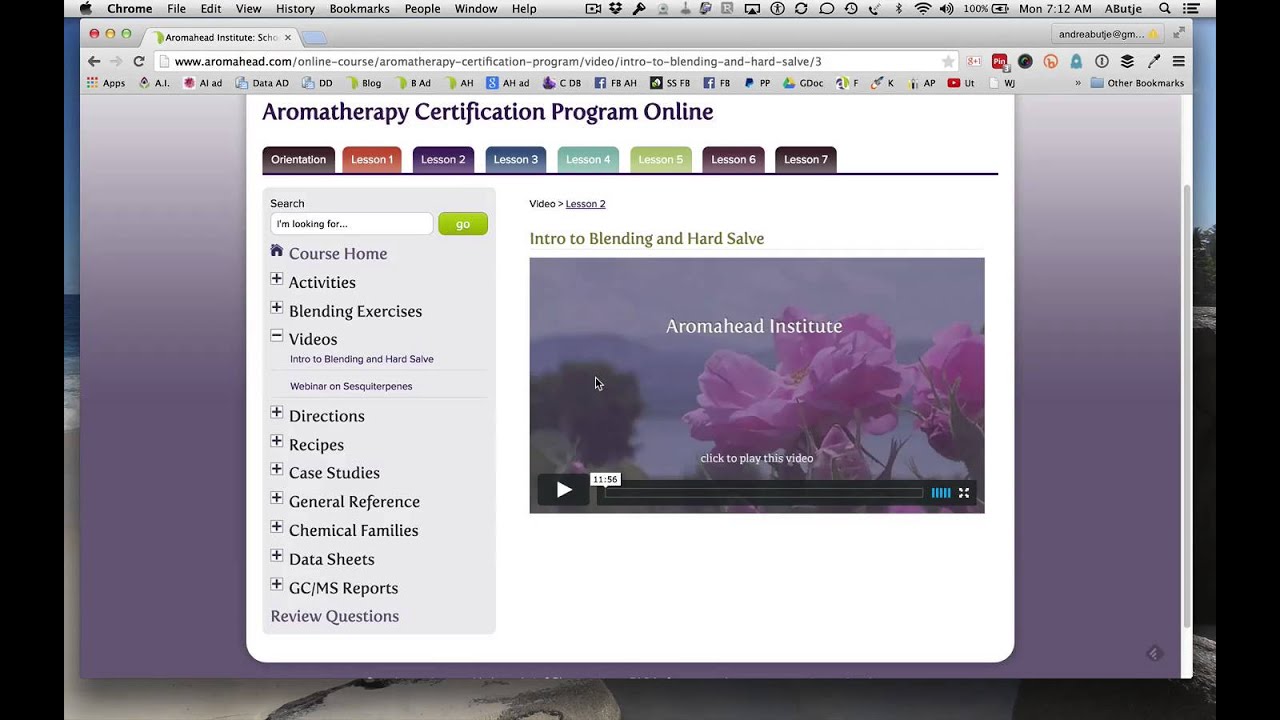Open the Apps bookmarks shortcut
The width and height of the screenshot is (1280, 720).
(106, 83)
